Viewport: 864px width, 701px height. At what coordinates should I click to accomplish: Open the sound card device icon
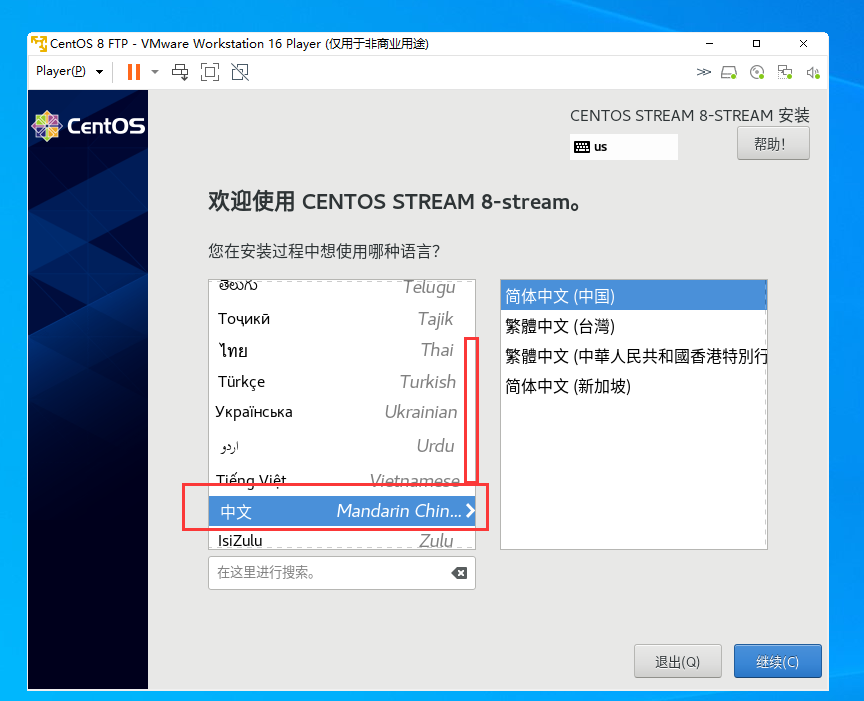click(x=813, y=72)
